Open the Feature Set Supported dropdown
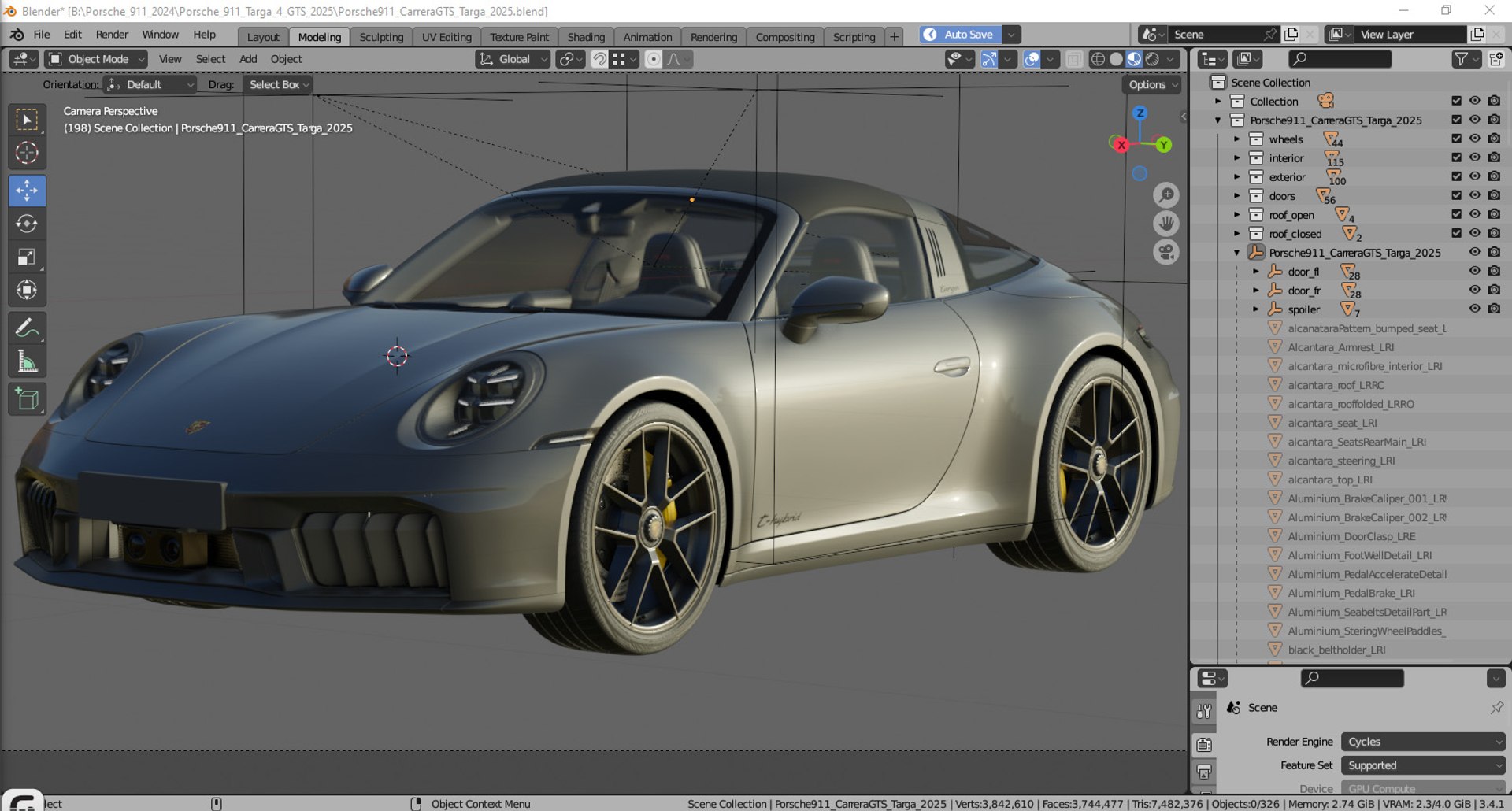 click(1422, 765)
